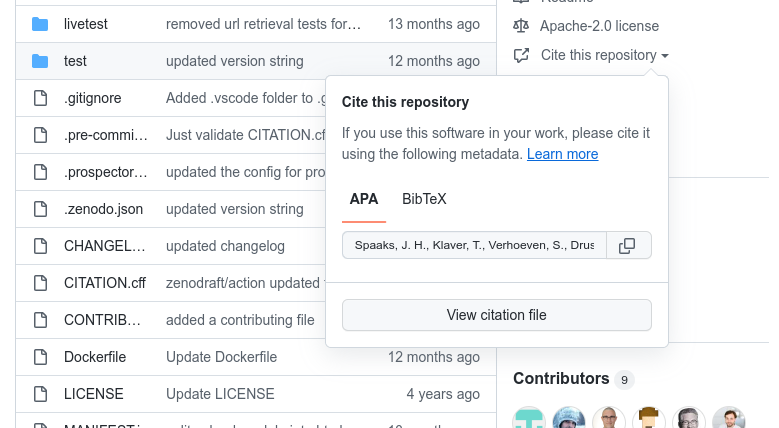Viewport: 779px width, 428px height.
Task: Open commit 'updated changelog'
Action: click(x=225, y=246)
